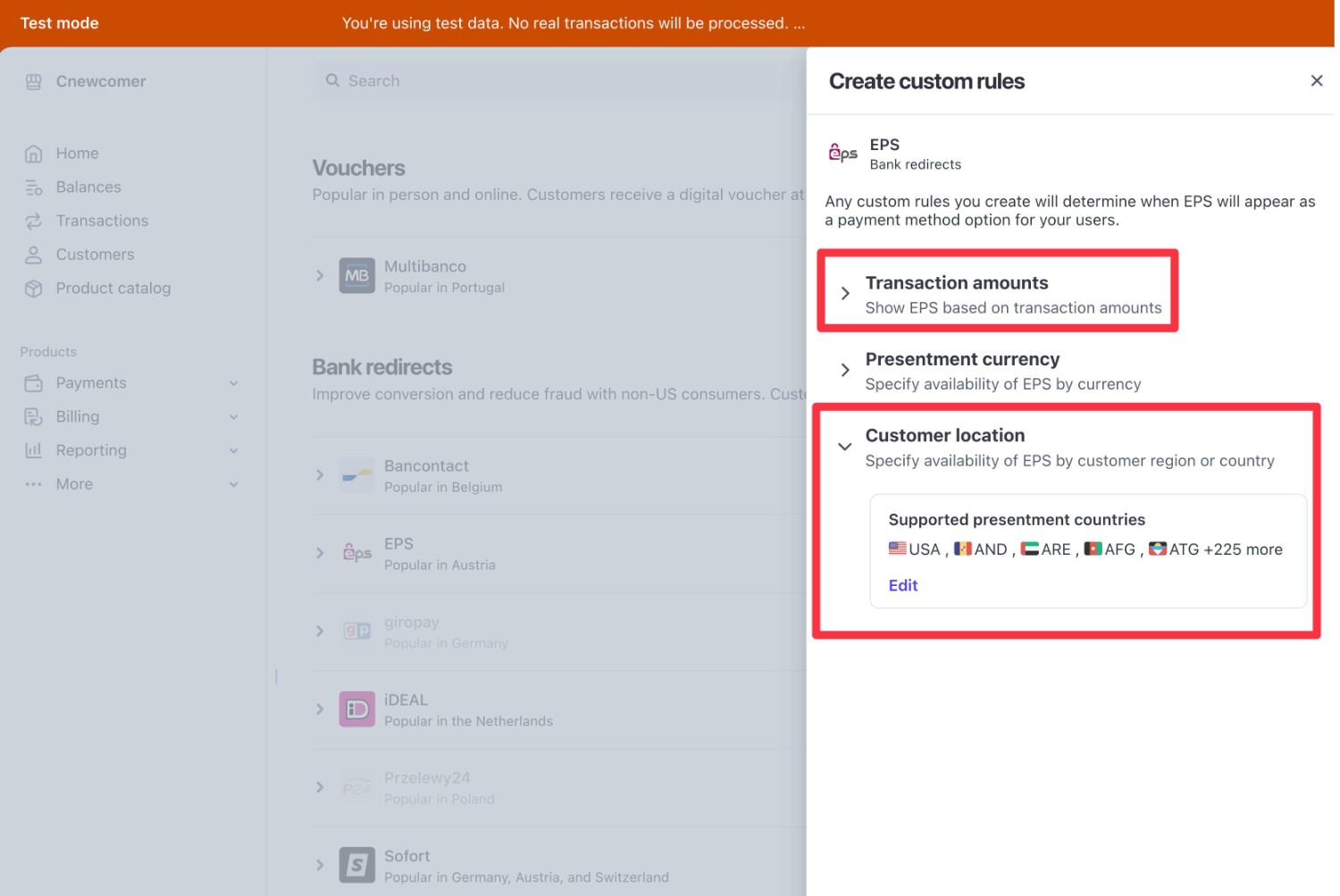Expand the Multibanco row chevron
The image size is (1340, 896).
(320, 275)
